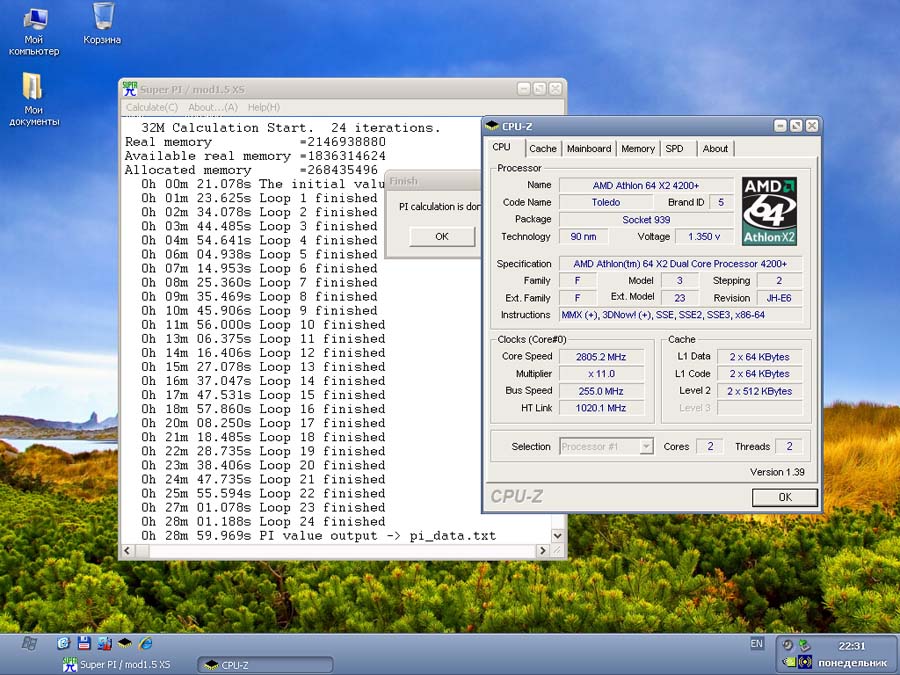
Task: Click the Core Speed 2805.2 MHz value
Action: pos(601,356)
